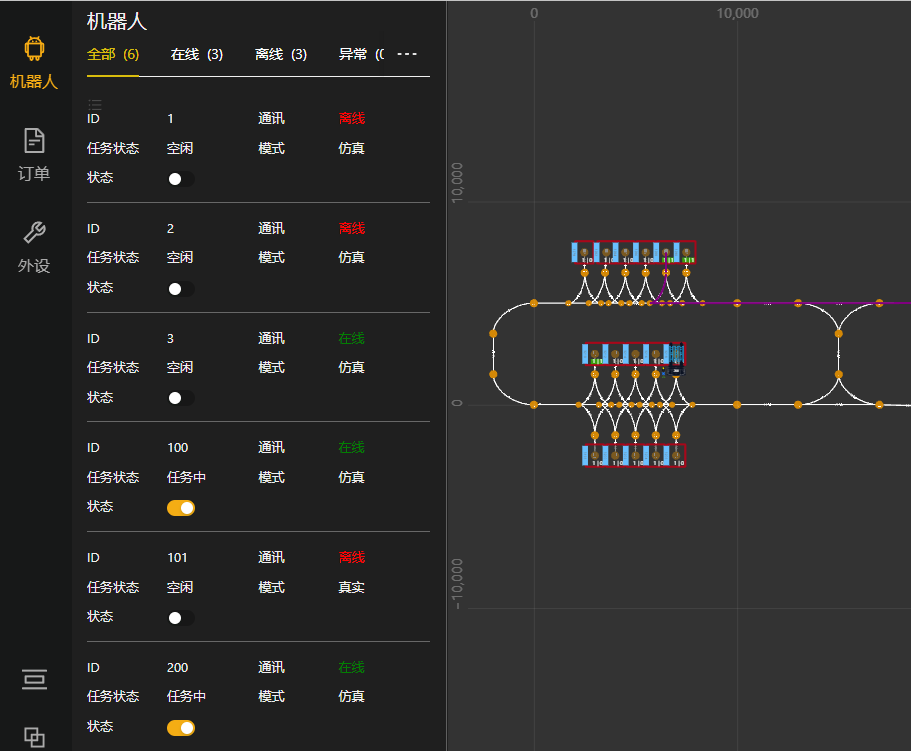Click the small list icon above robot 1
This screenshot has width=911, height=751.
tap(95, 105)
